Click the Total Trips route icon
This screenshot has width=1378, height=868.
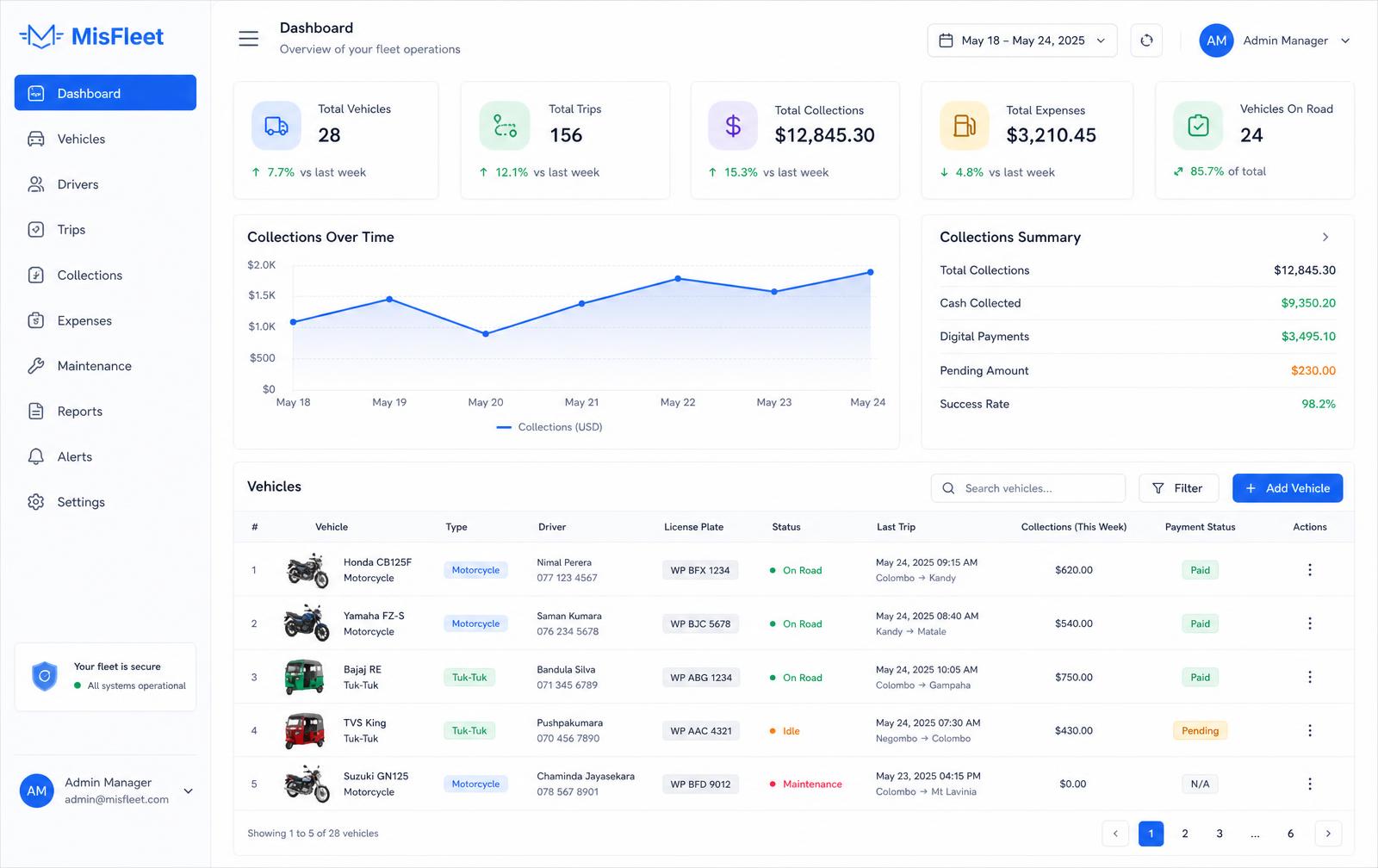[505, 126]
